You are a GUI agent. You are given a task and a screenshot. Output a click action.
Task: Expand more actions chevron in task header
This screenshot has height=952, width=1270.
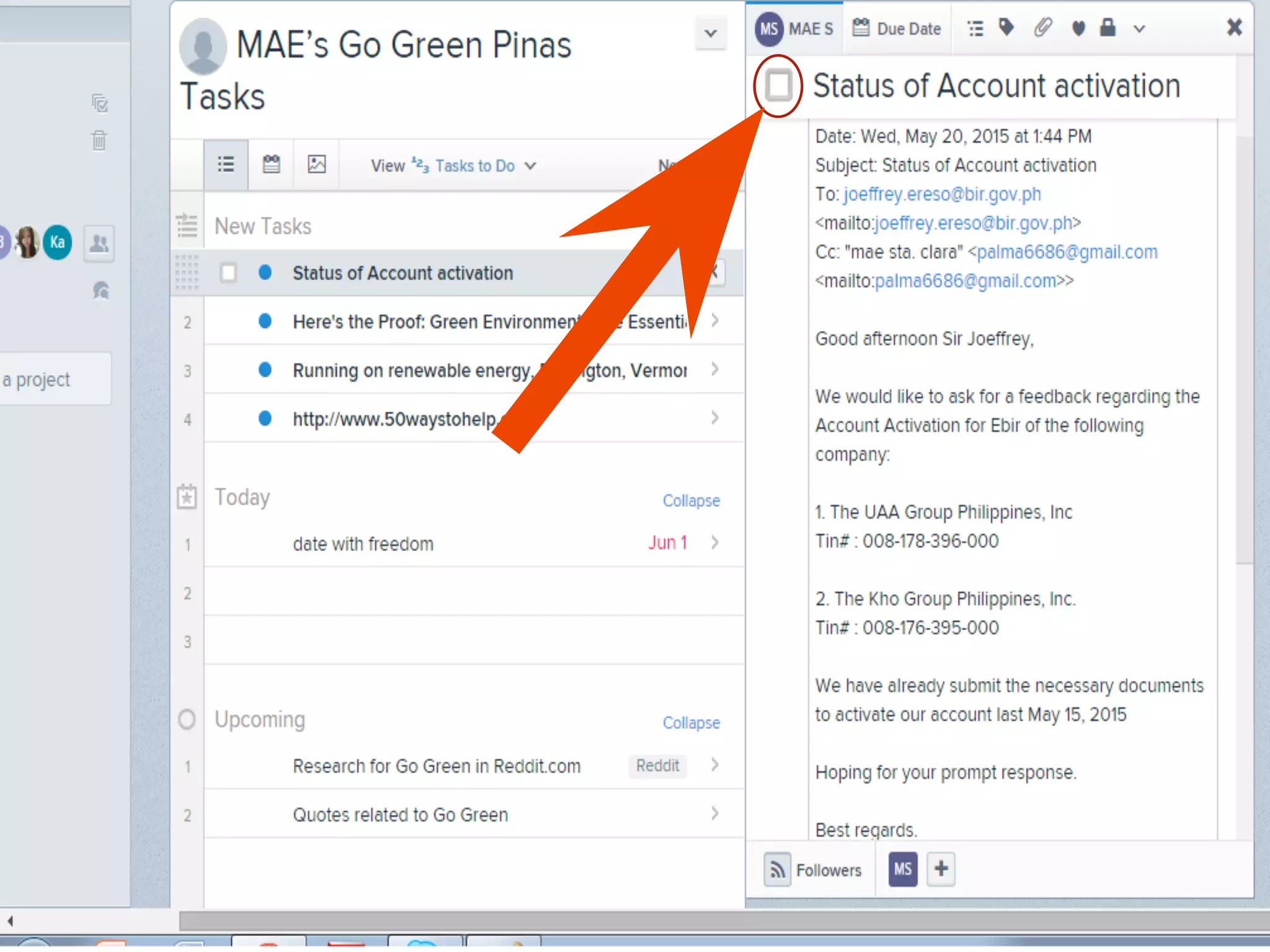[x=1139, y=29]
